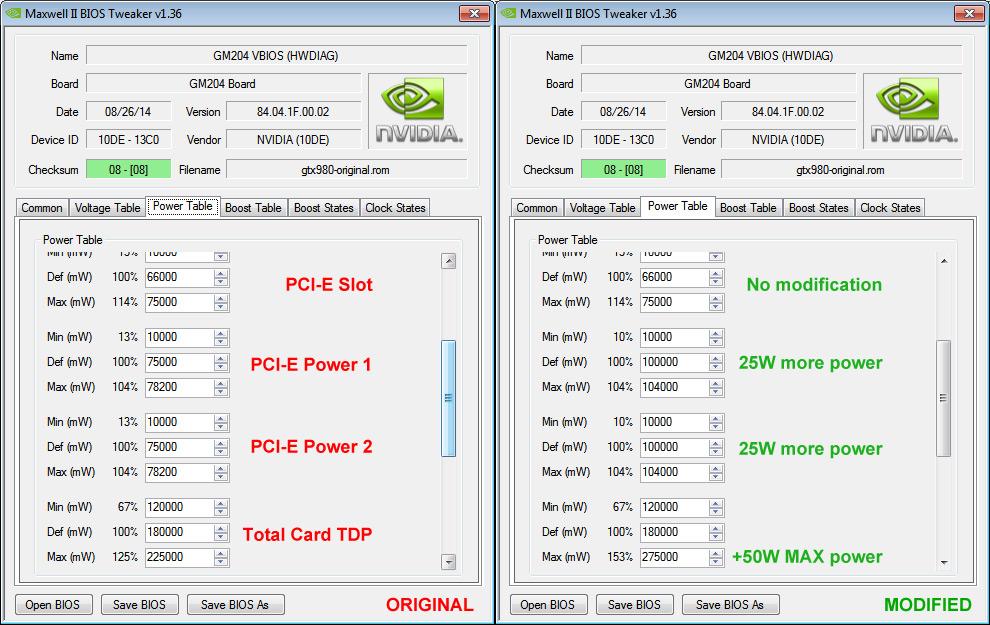The width and height of the screenshot is (990, 625).
Task: Click stepper for second 100000 in MODIFIED window
Action: pos(716,447)
